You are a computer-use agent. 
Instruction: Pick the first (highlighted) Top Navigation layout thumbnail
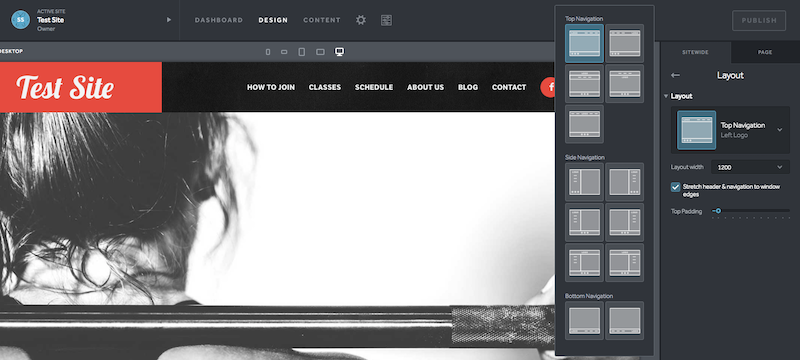[584, 43]
